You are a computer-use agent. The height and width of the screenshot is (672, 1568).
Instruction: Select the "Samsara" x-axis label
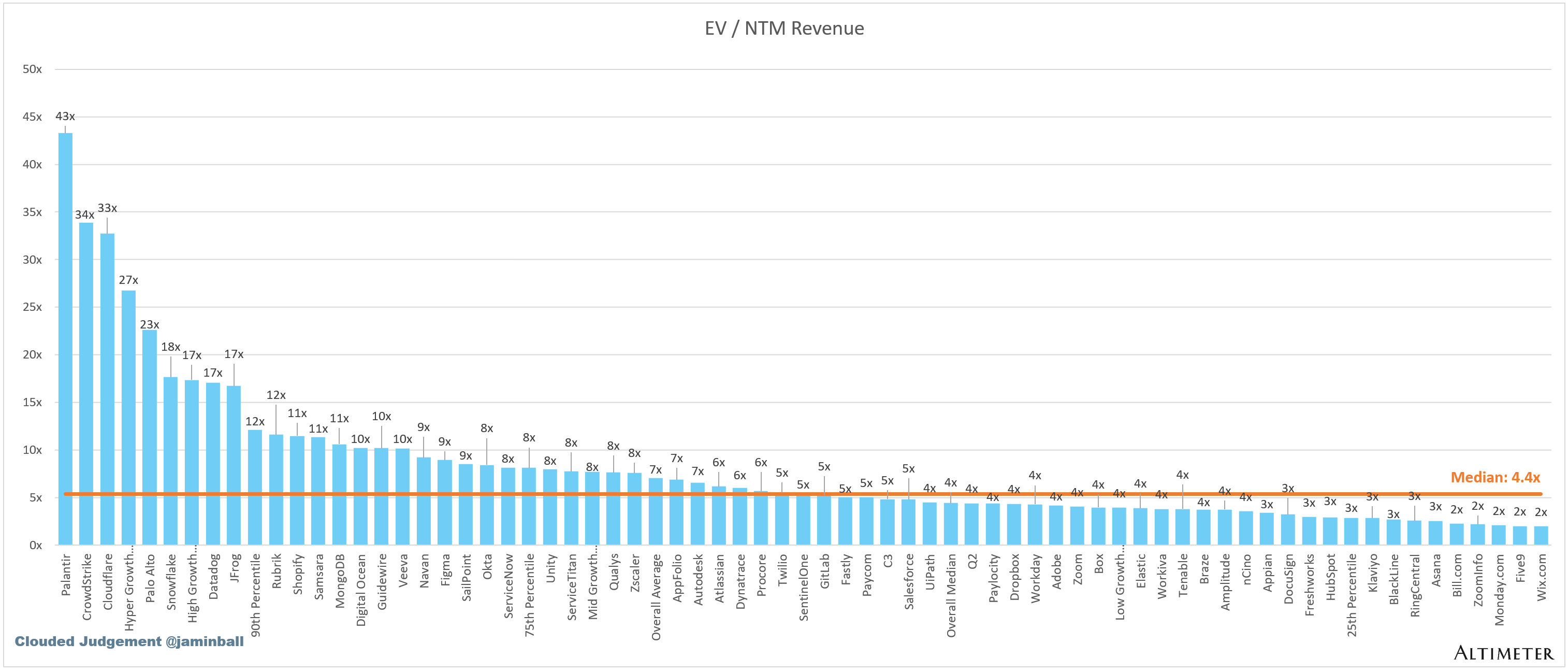[x=318, y=576]
